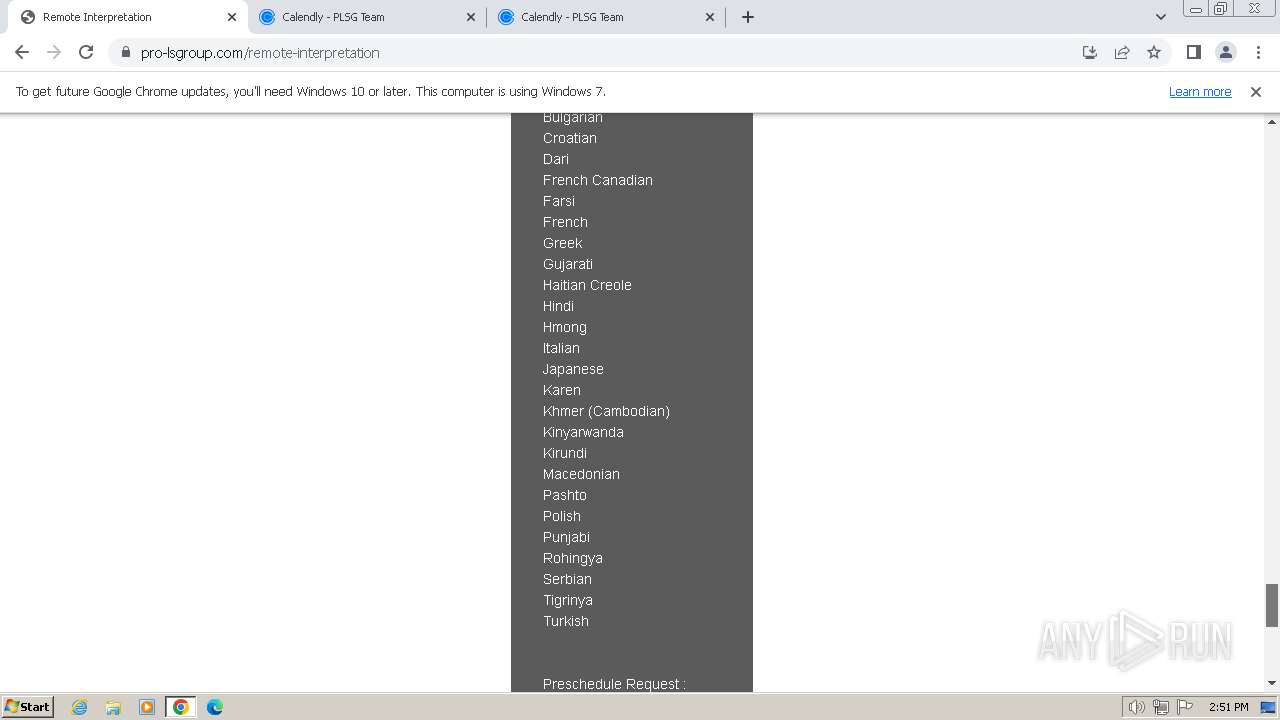Select the Tigrinya entry
1280x720 pixels.
(x=568, y=600)
